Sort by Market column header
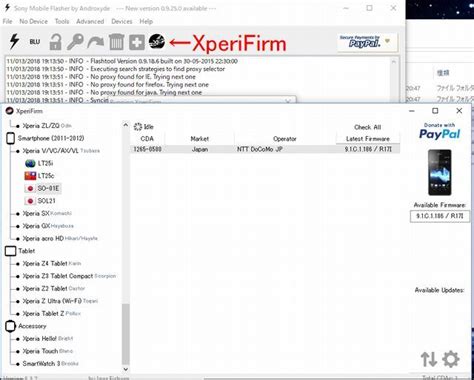 (x=200, y=139)
